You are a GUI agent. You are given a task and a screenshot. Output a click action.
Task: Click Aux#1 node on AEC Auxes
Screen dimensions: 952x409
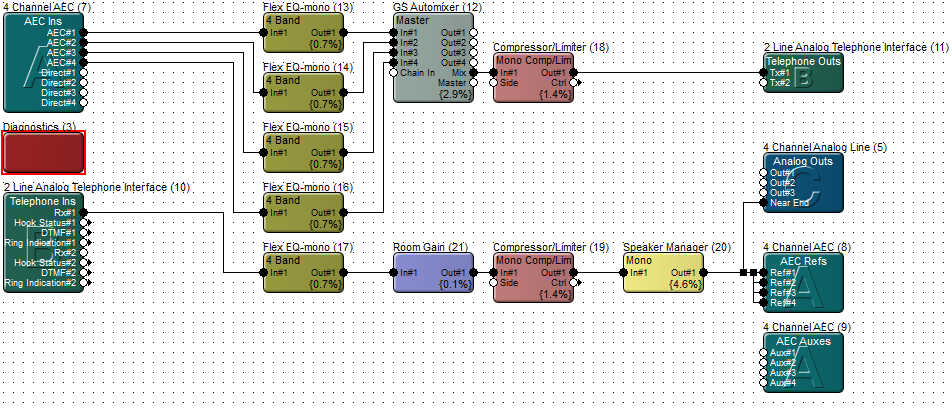click(763, 353)
